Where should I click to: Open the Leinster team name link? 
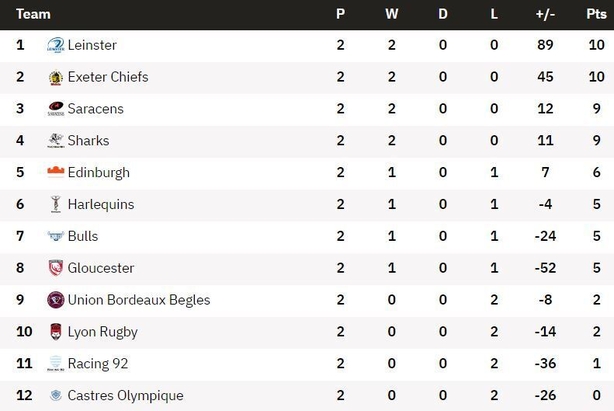coord(92,45)
